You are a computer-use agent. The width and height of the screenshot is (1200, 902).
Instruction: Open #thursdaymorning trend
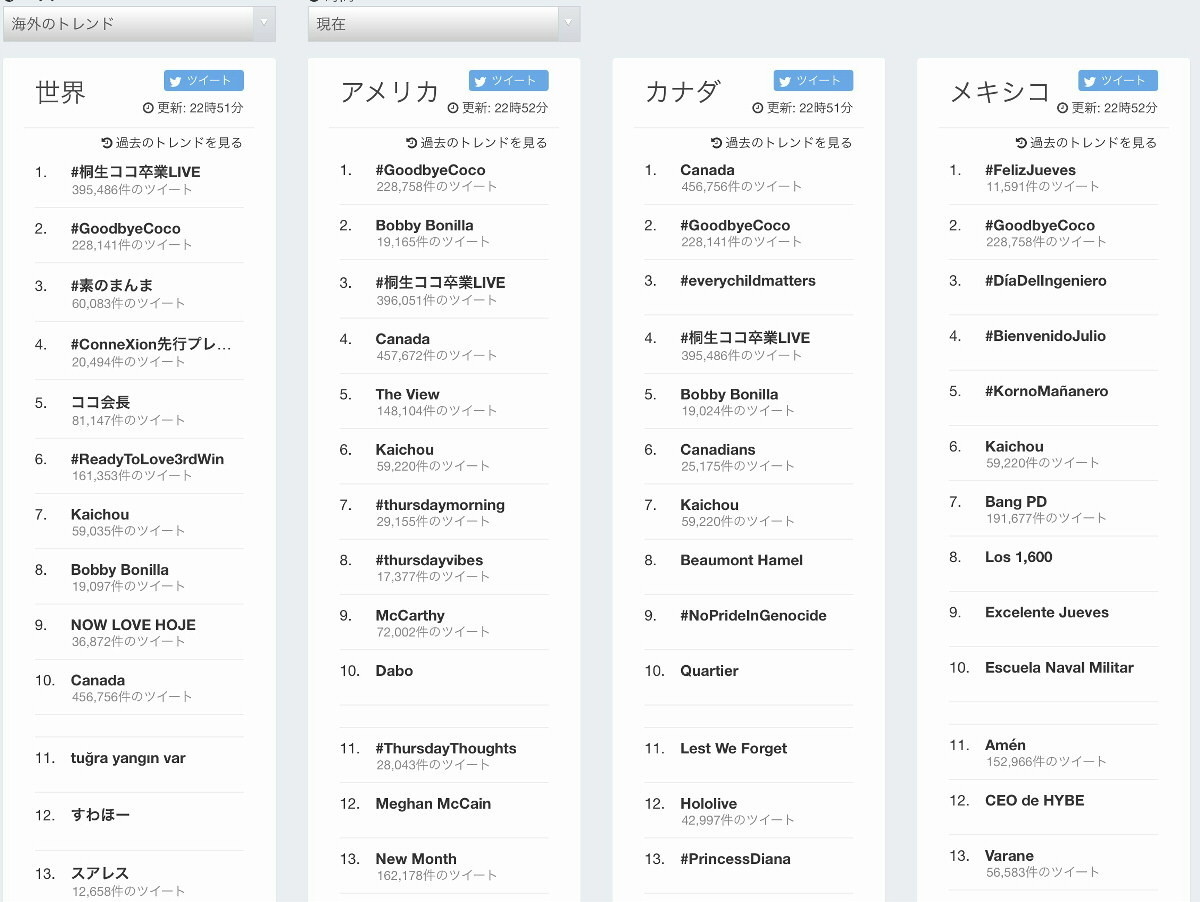(440, 505)
